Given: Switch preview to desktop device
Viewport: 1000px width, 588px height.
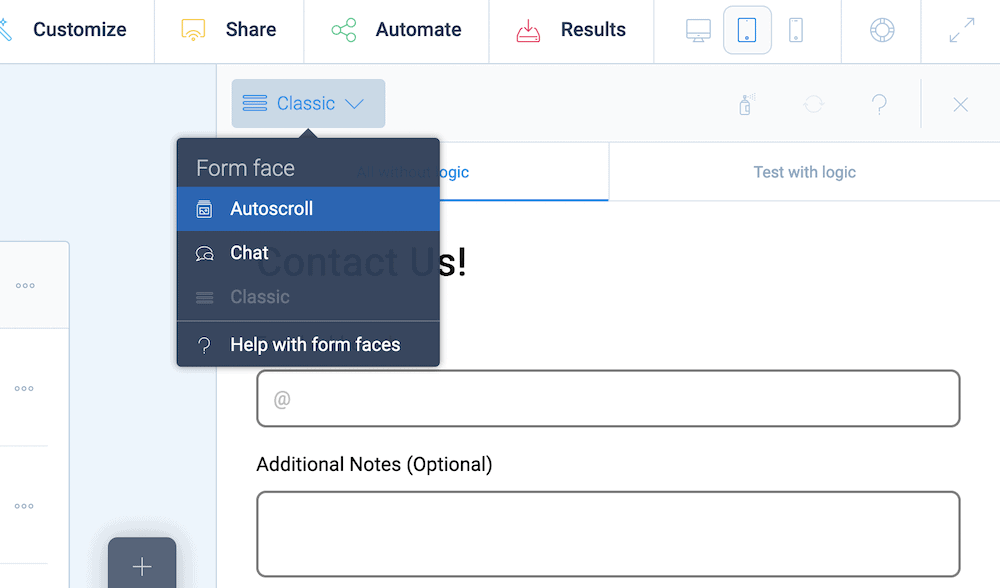Looking at the screenshot, I should pyautogui.click(x=698, y=30).
